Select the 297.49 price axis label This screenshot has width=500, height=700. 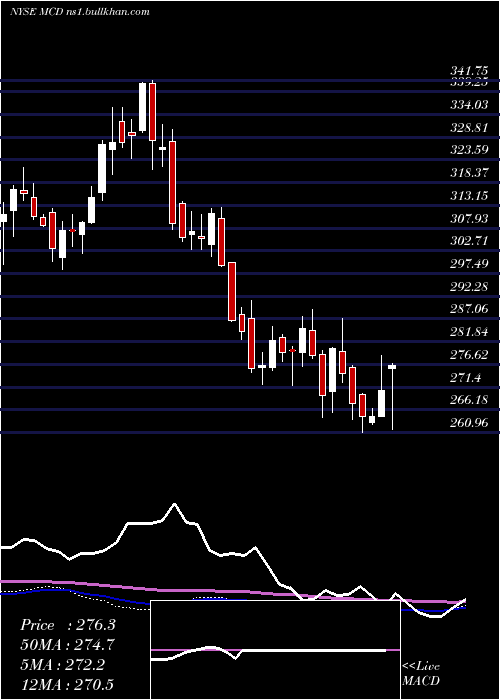(469, 263)
